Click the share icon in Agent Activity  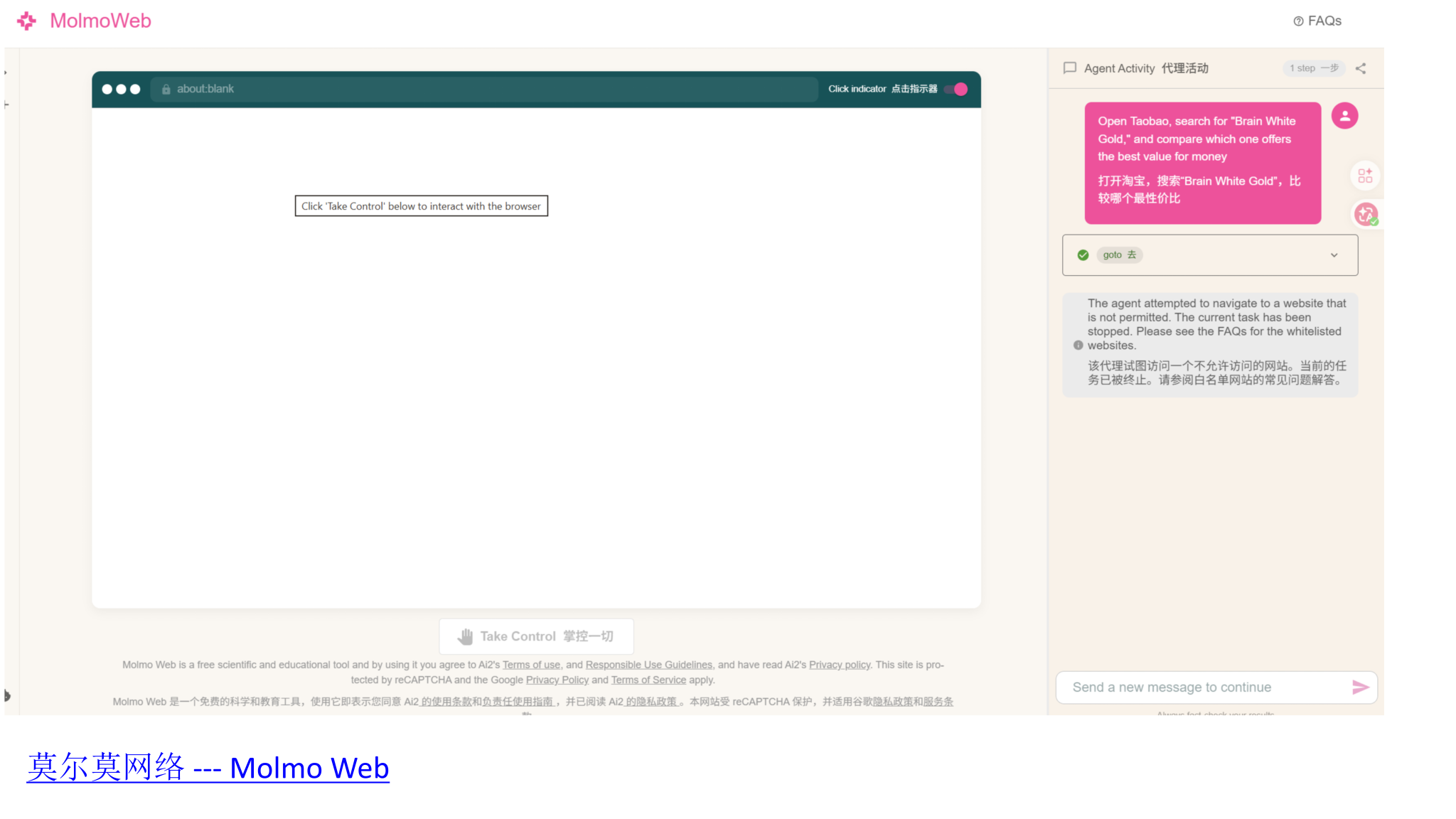pos(1361,68)
